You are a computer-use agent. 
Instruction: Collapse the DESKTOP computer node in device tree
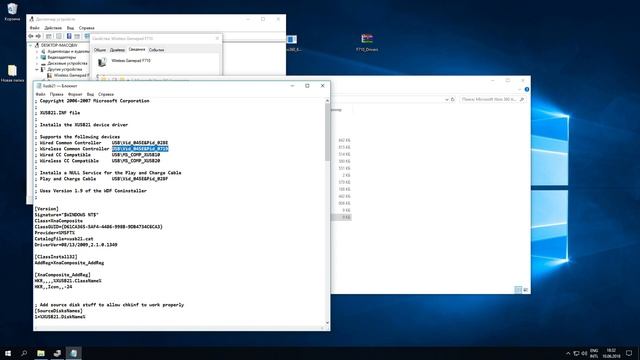pyautogui.click(x=31, y=45)
